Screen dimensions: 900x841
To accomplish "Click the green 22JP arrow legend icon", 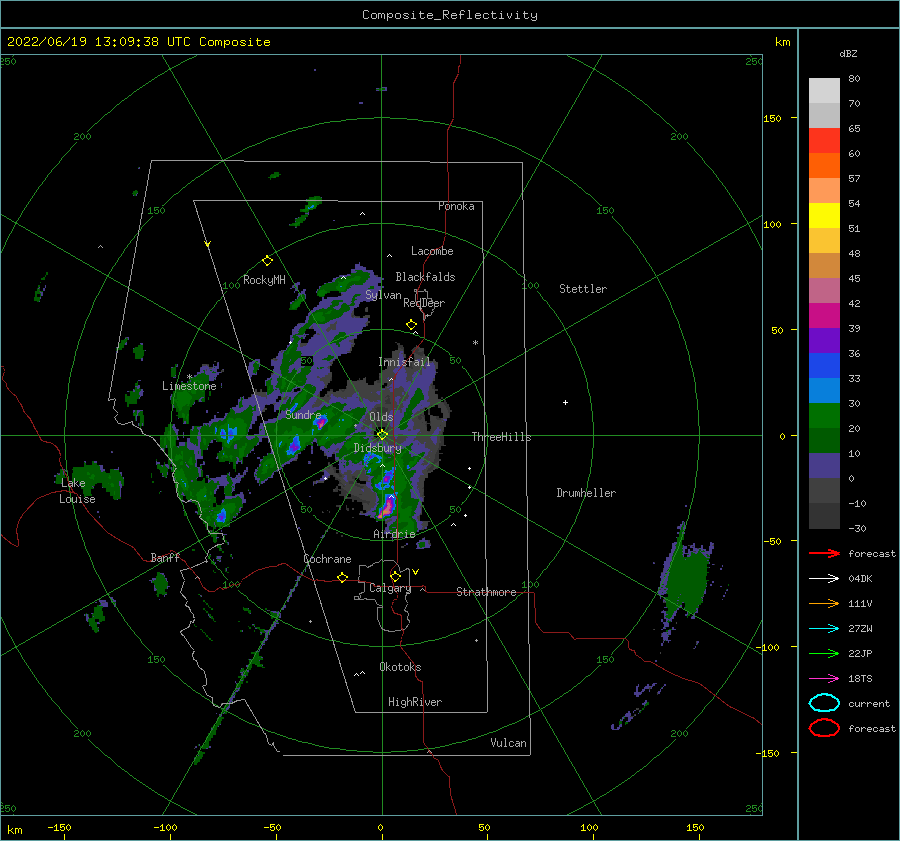I will click(x=824, y=653).
